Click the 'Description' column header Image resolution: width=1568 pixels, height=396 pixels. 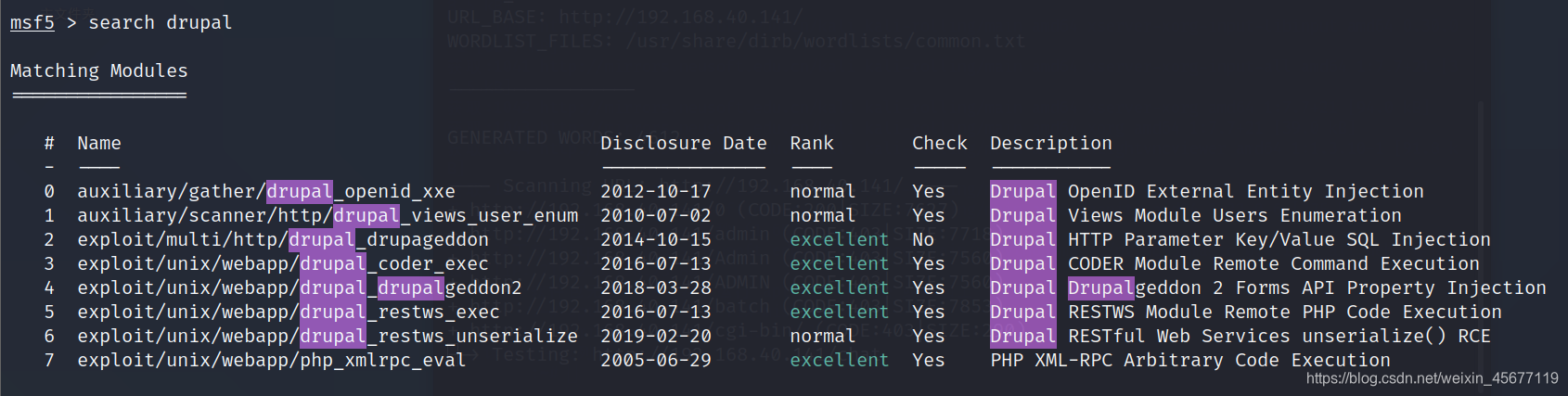(1051, 143)
